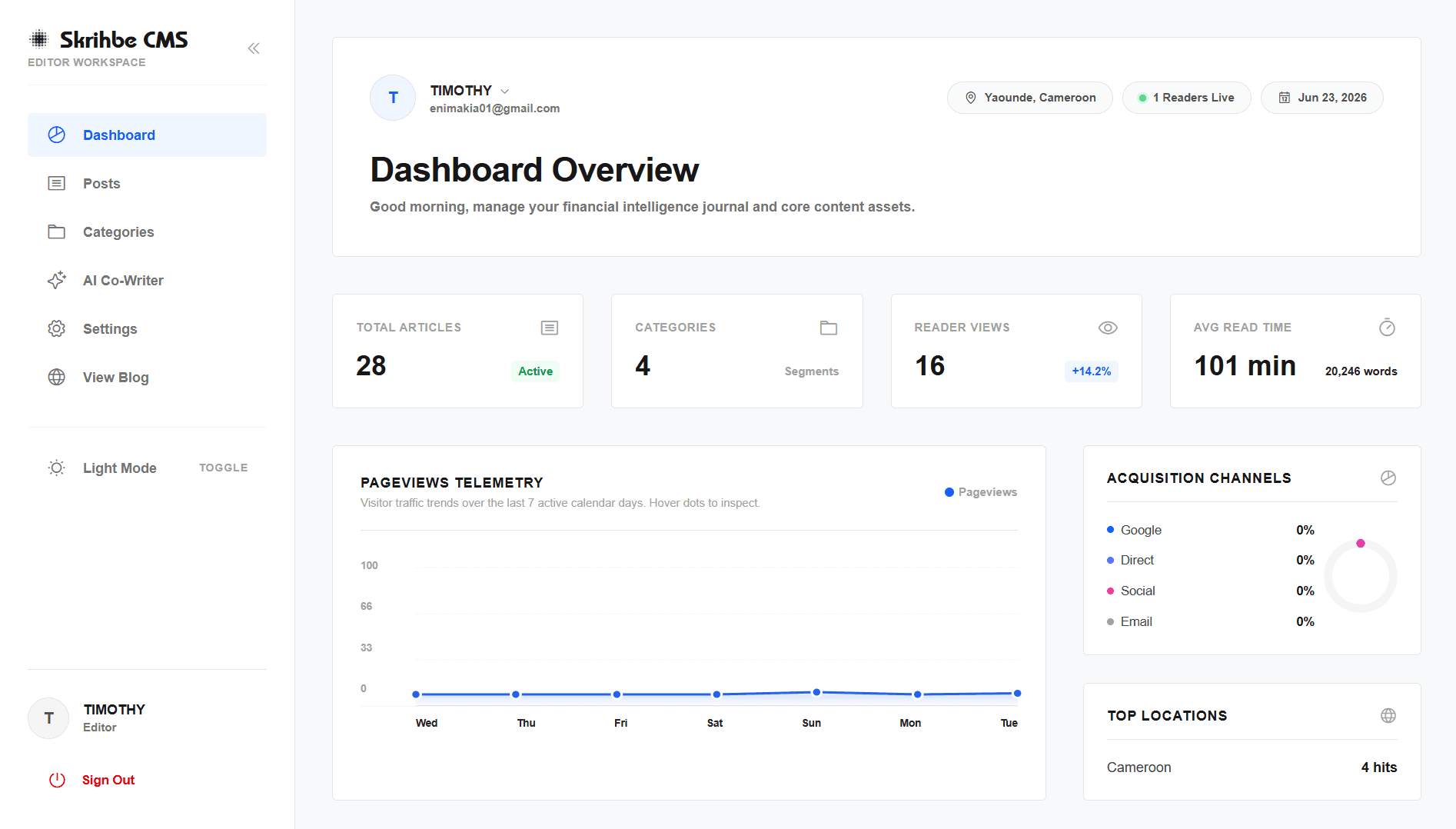Click the location pin icon
The width and height of the screenshot is (1456, 829).
971,98
